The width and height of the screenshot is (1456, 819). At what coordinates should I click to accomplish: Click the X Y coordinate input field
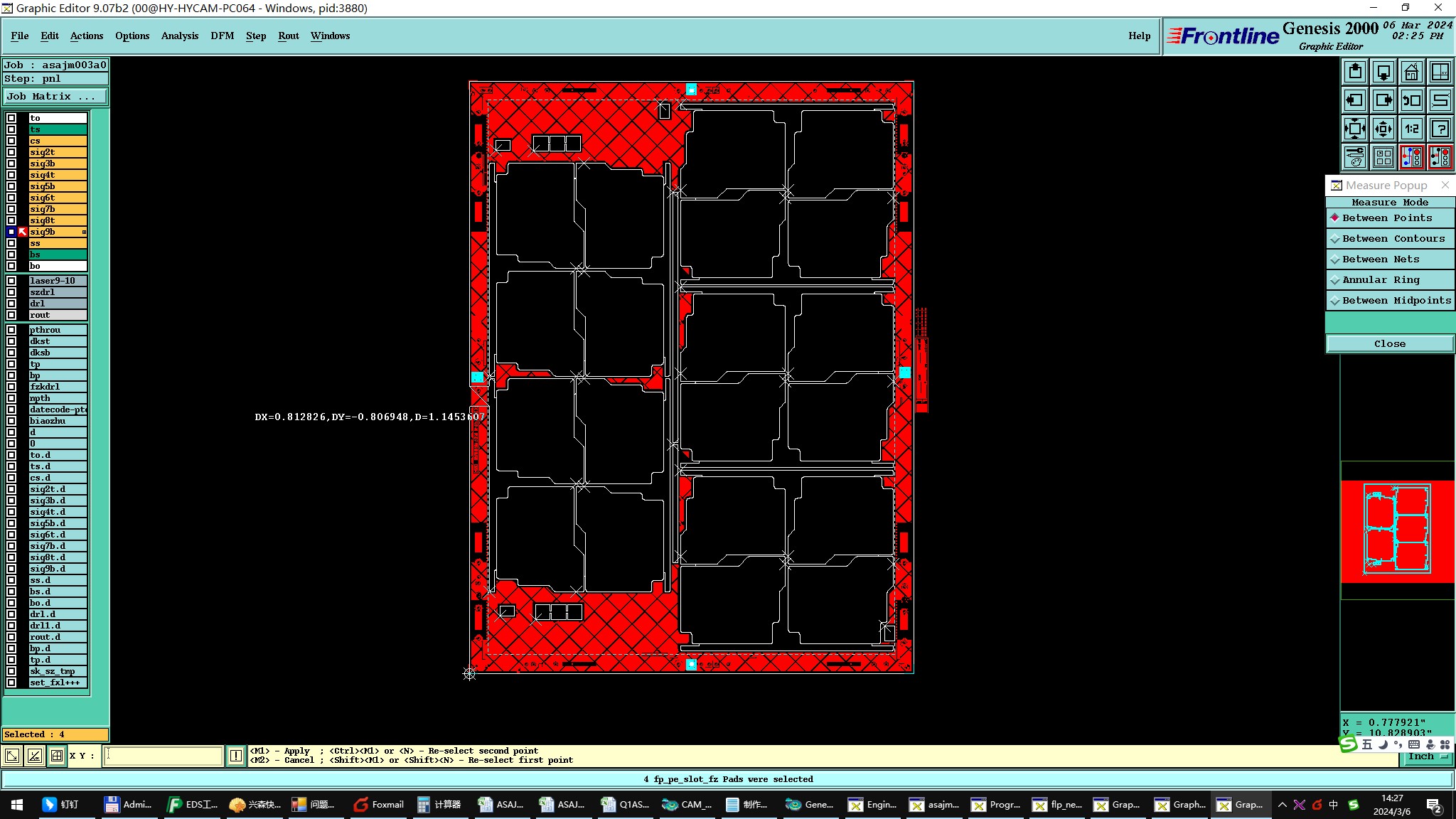click(164, 756)
